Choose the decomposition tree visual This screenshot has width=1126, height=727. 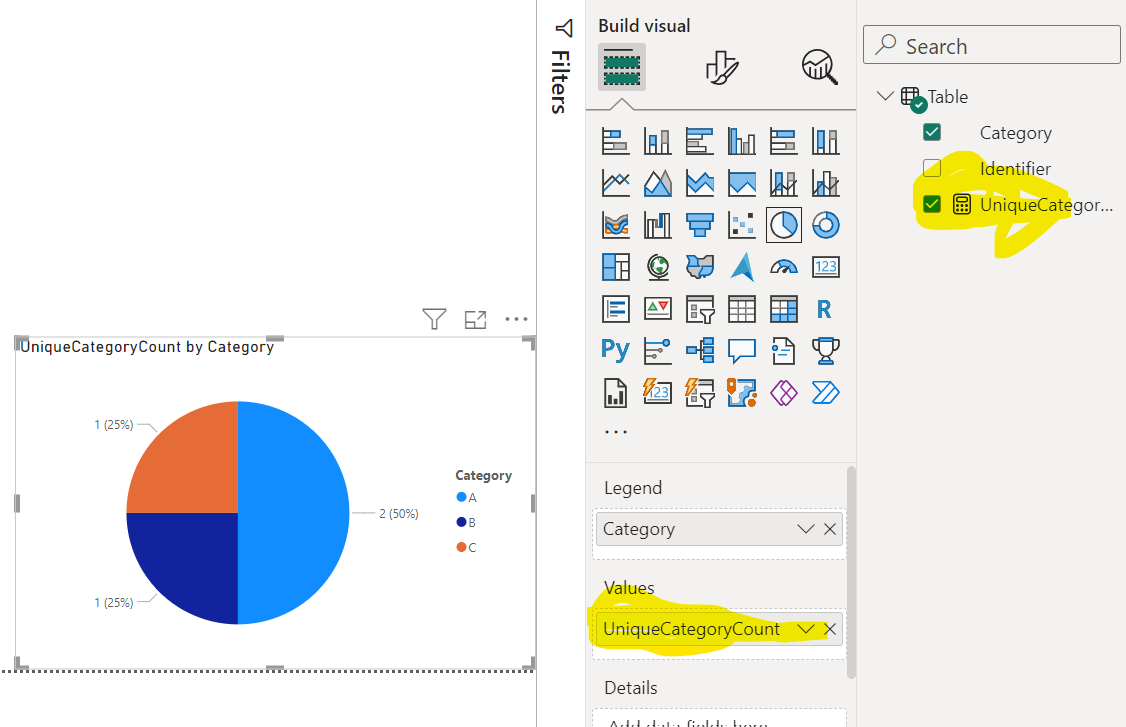pyautogui.click(x=699, y=351)
